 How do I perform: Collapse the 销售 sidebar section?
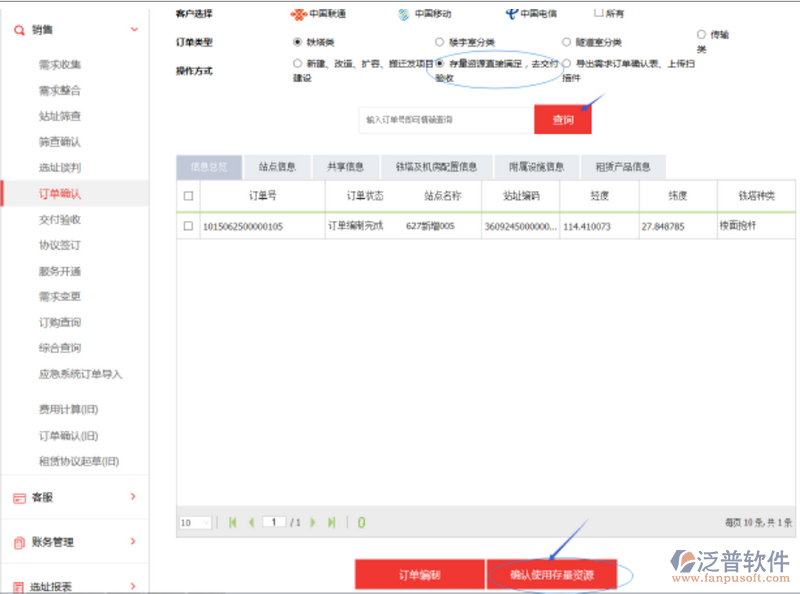[135, 30]
